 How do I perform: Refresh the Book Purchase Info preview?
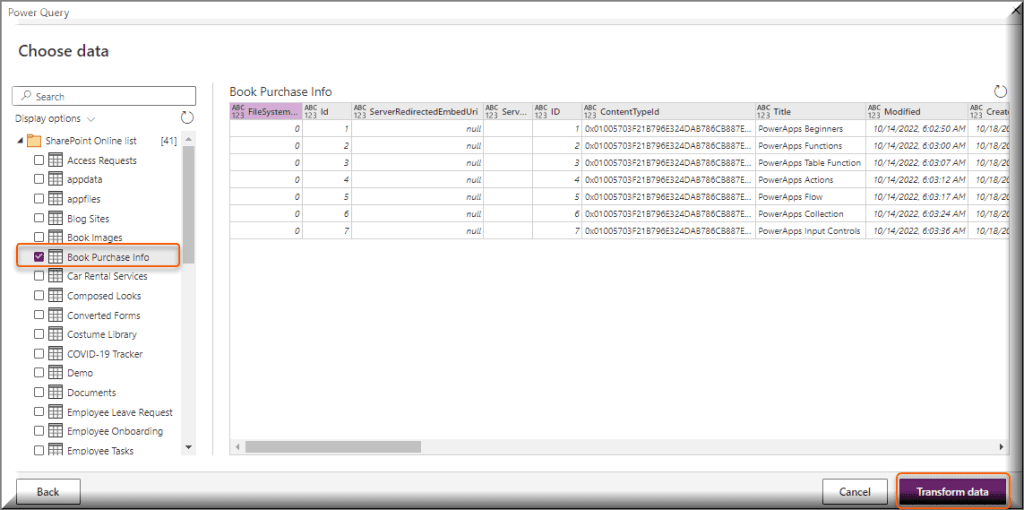click(x=1000, y=91)
